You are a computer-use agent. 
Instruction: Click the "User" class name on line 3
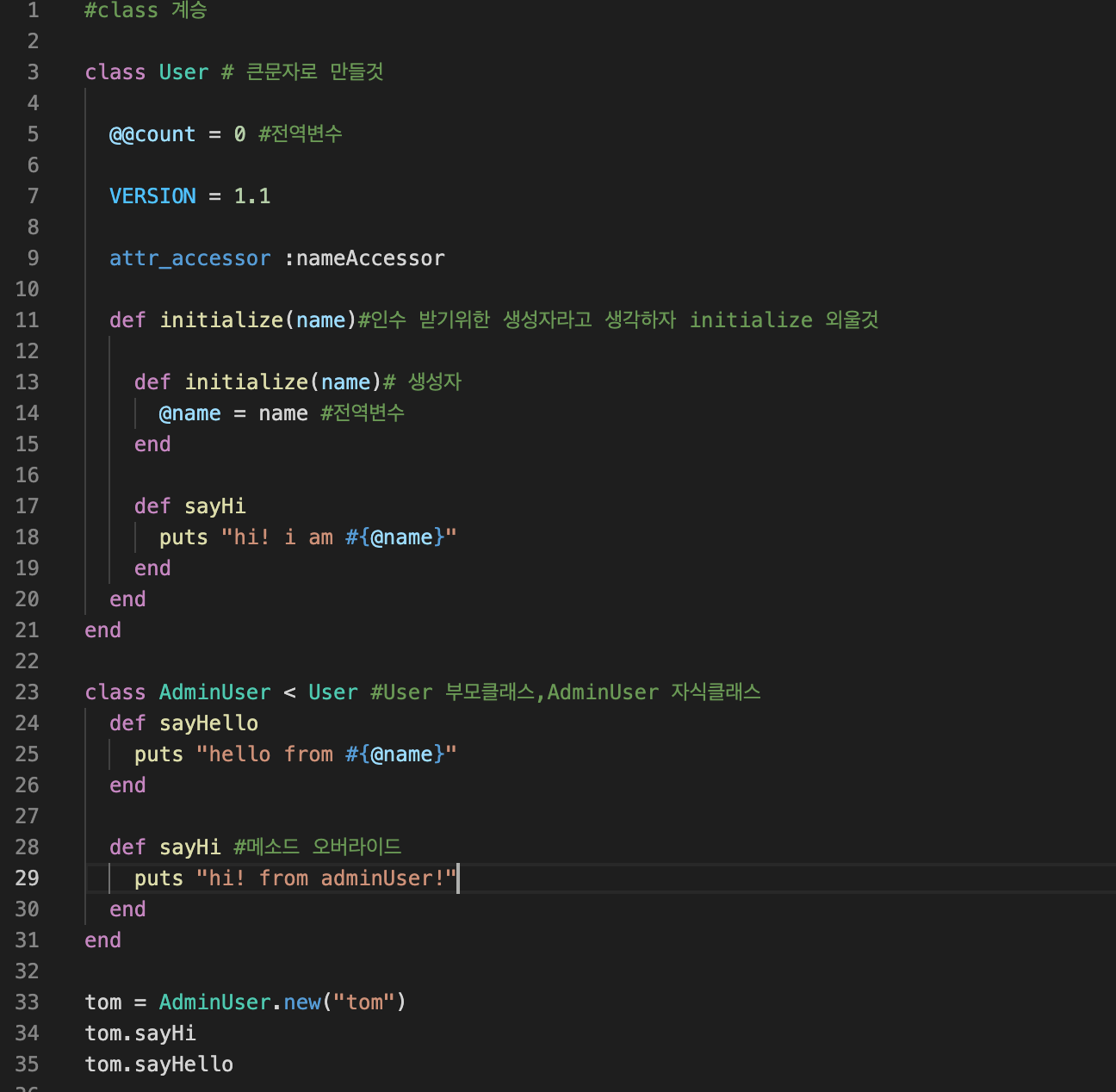pyautogui.click(x=183, y=72)
